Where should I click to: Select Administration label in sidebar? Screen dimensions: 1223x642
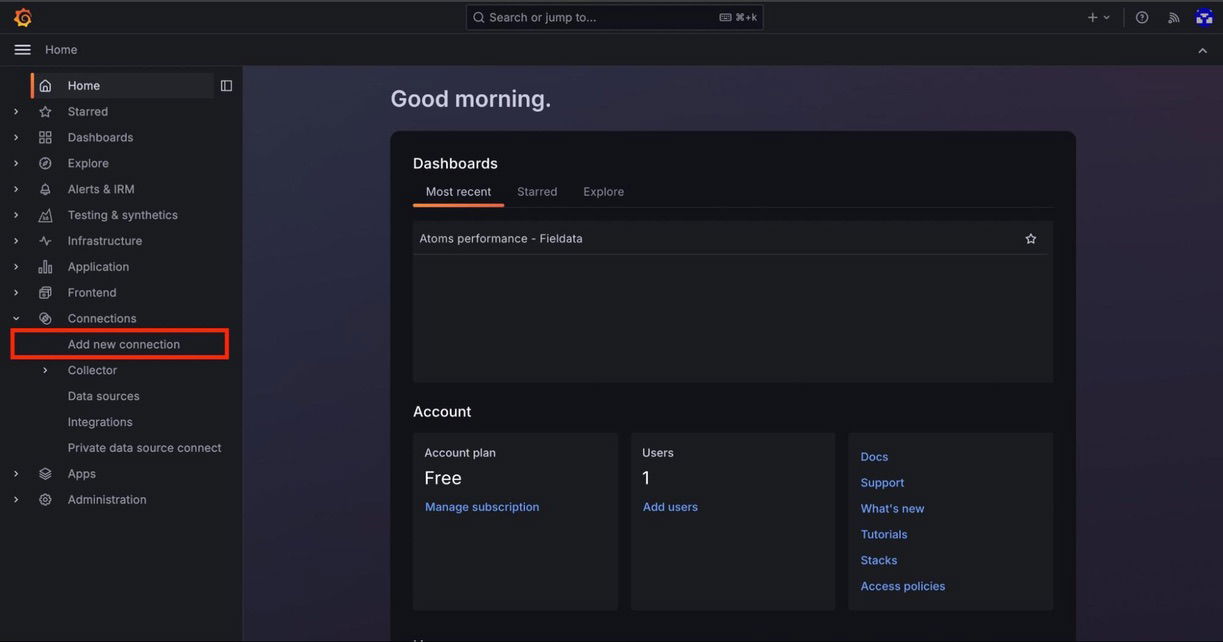click(107, 500)
